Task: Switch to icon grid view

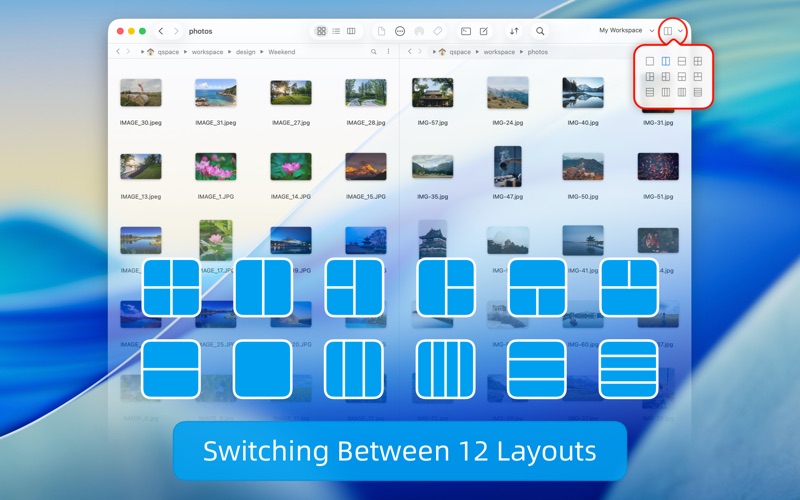Action: (321, 31)
